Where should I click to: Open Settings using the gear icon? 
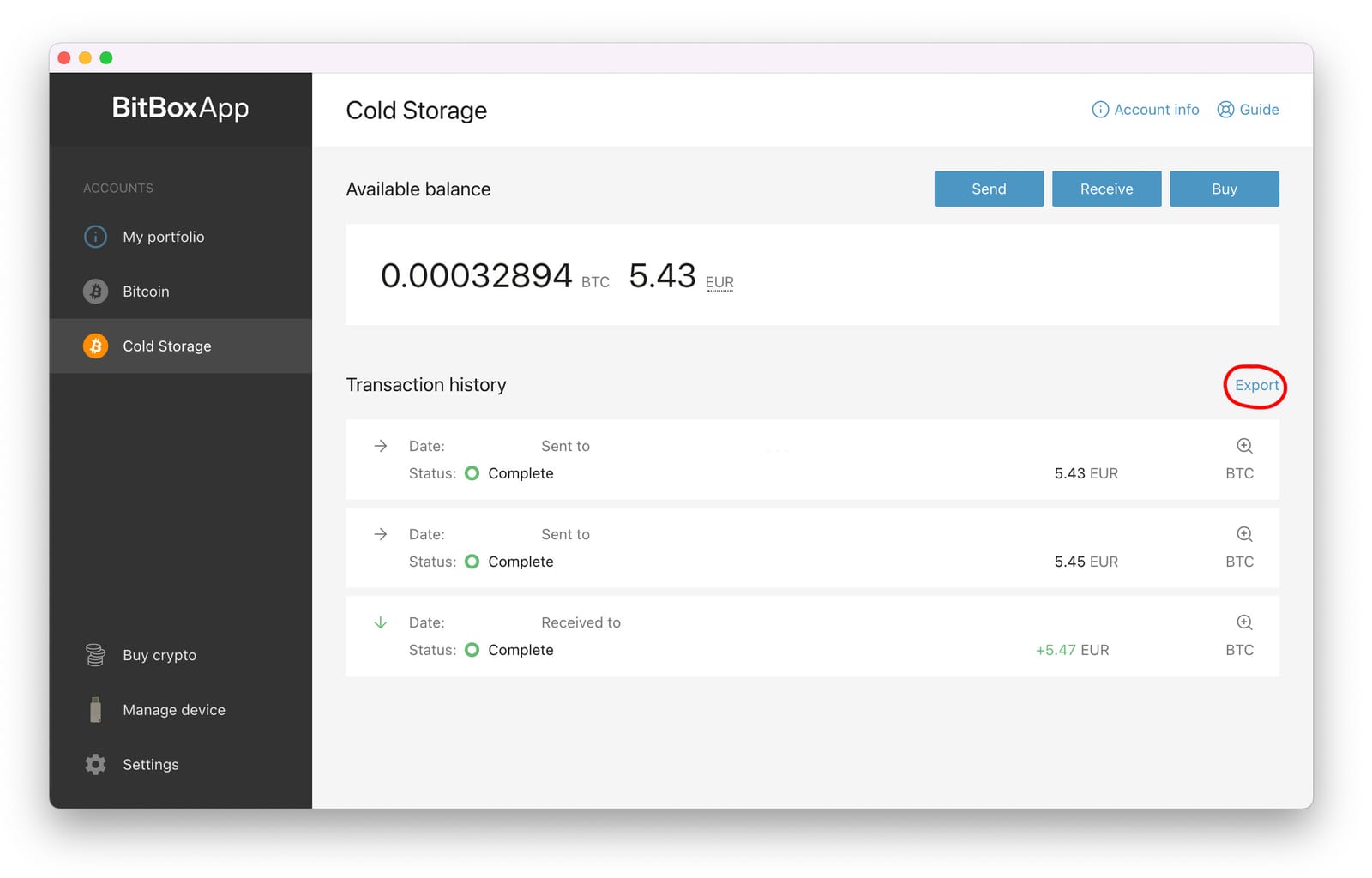pyautogui.click(x=95, y=764)
